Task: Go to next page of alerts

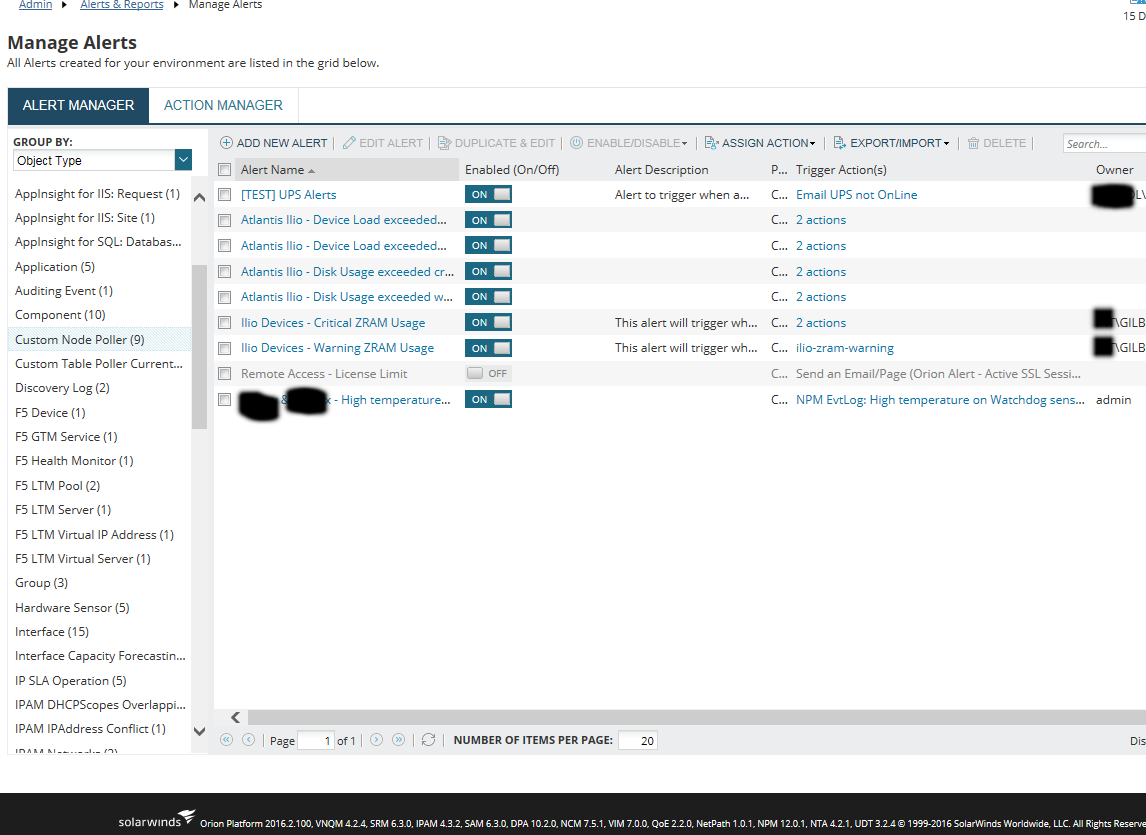Action: [x=376, y=740]
